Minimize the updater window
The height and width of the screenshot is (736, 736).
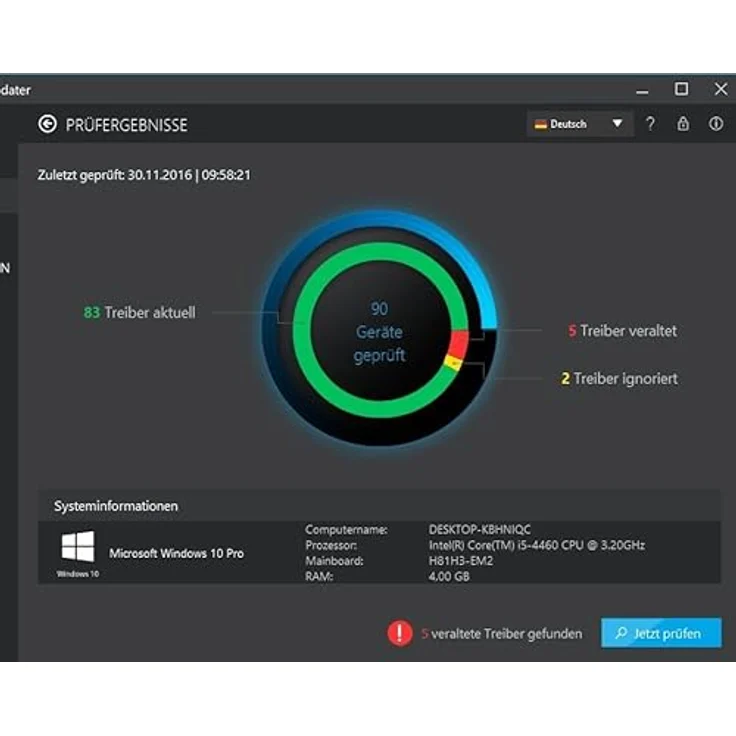click(x=642, y=90)
